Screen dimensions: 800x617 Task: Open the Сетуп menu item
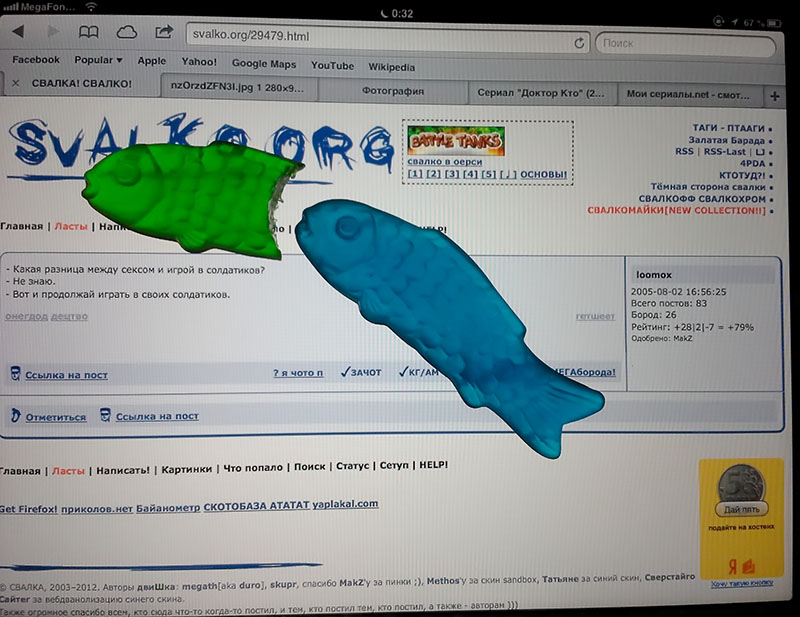[x=394, y=465]
